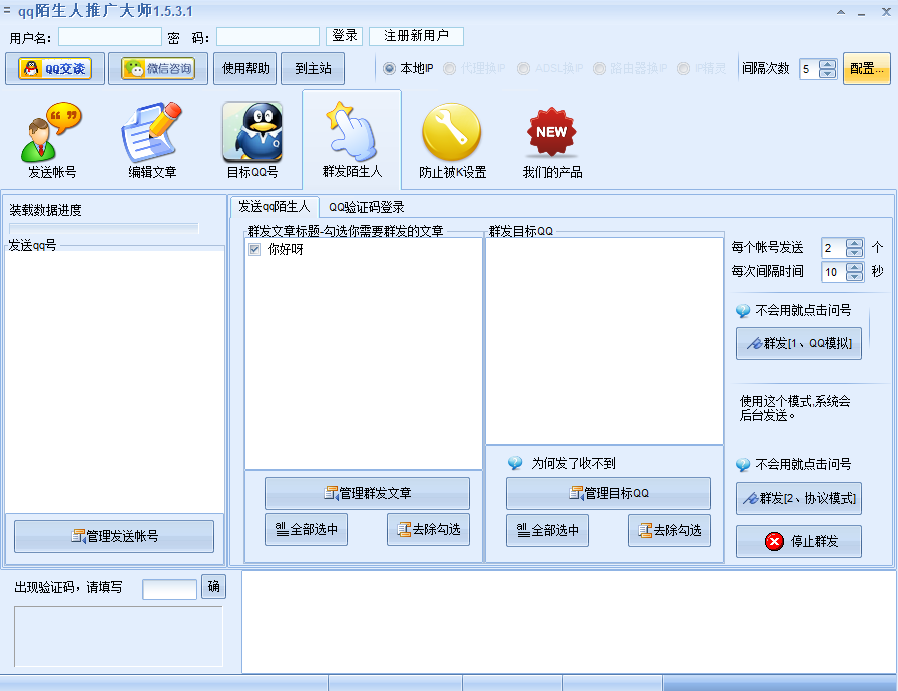Screen dimensions: 898x691
Task: Open 使用帮助
Action: [245, 69]
